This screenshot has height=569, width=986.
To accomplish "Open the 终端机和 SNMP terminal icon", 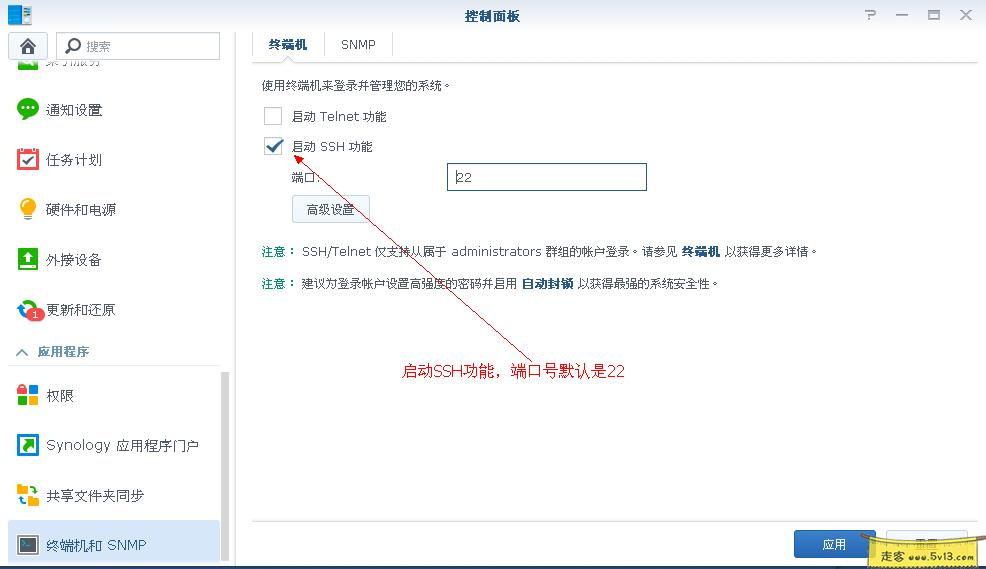I will (28, 544).
